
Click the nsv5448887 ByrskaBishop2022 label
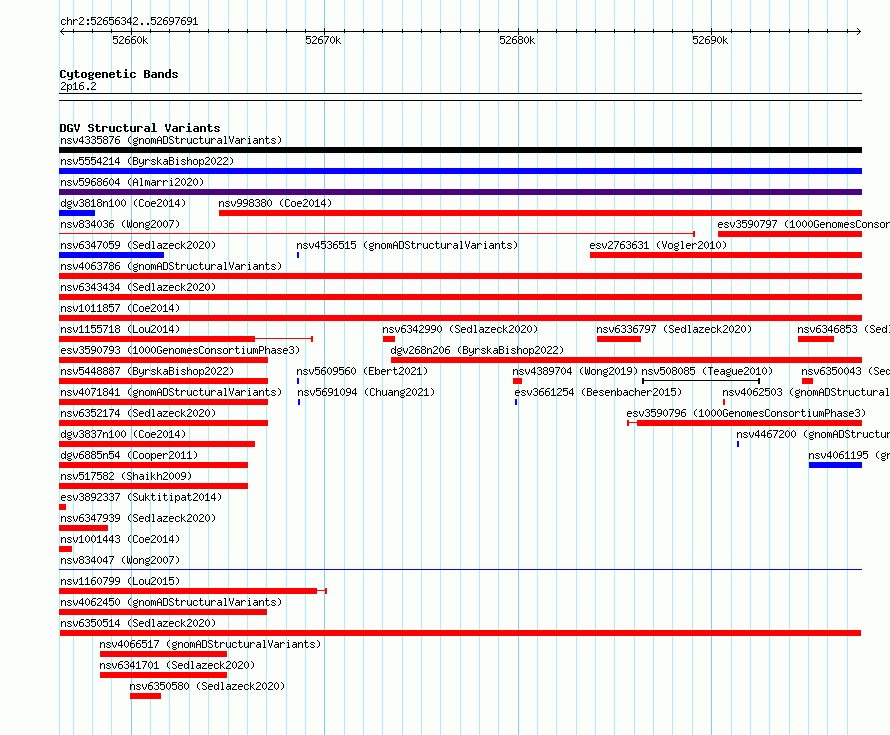pos(147,371)
